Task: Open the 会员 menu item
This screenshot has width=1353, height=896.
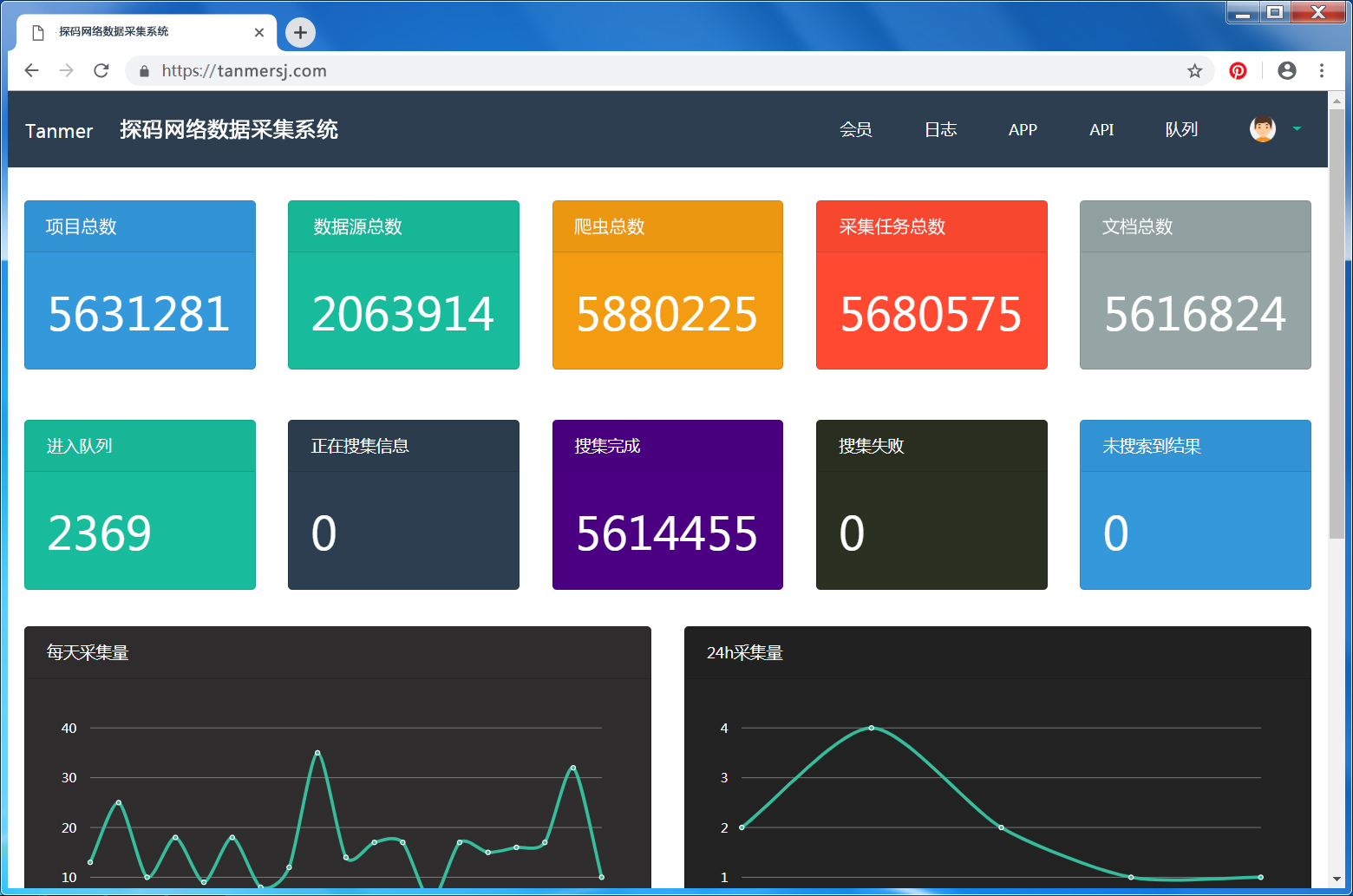Action: 856,129
